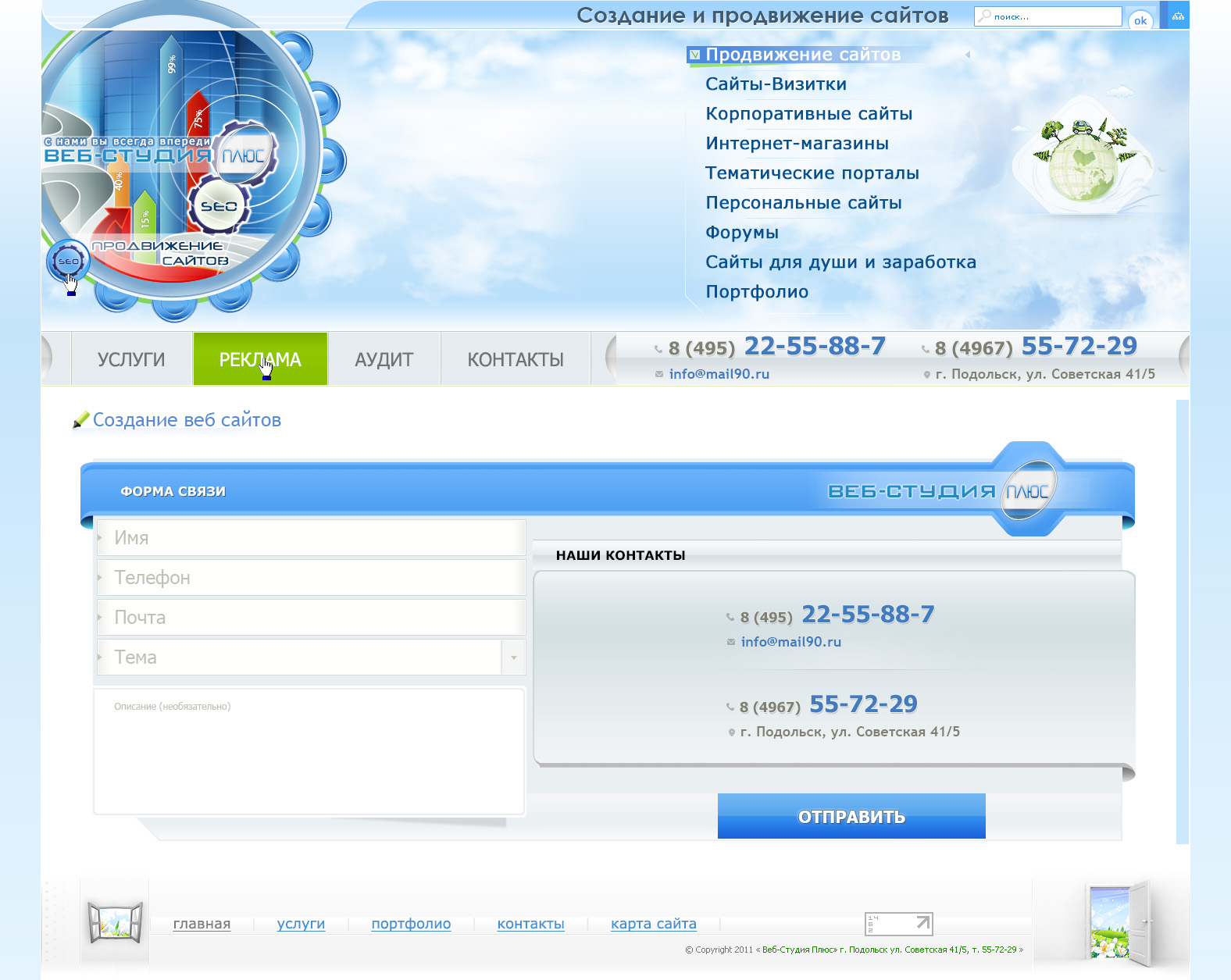
Task: Open footer link карта сайта
Action: 654,924
